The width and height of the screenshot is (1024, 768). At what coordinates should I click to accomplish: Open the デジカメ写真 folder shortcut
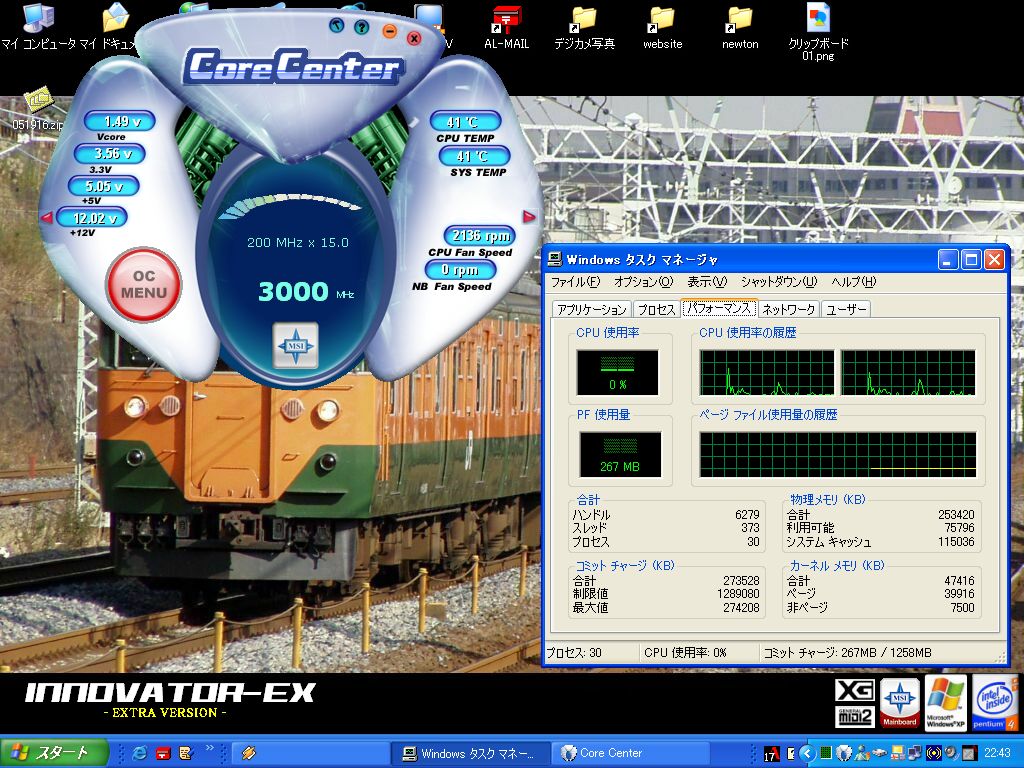point(584,27)
